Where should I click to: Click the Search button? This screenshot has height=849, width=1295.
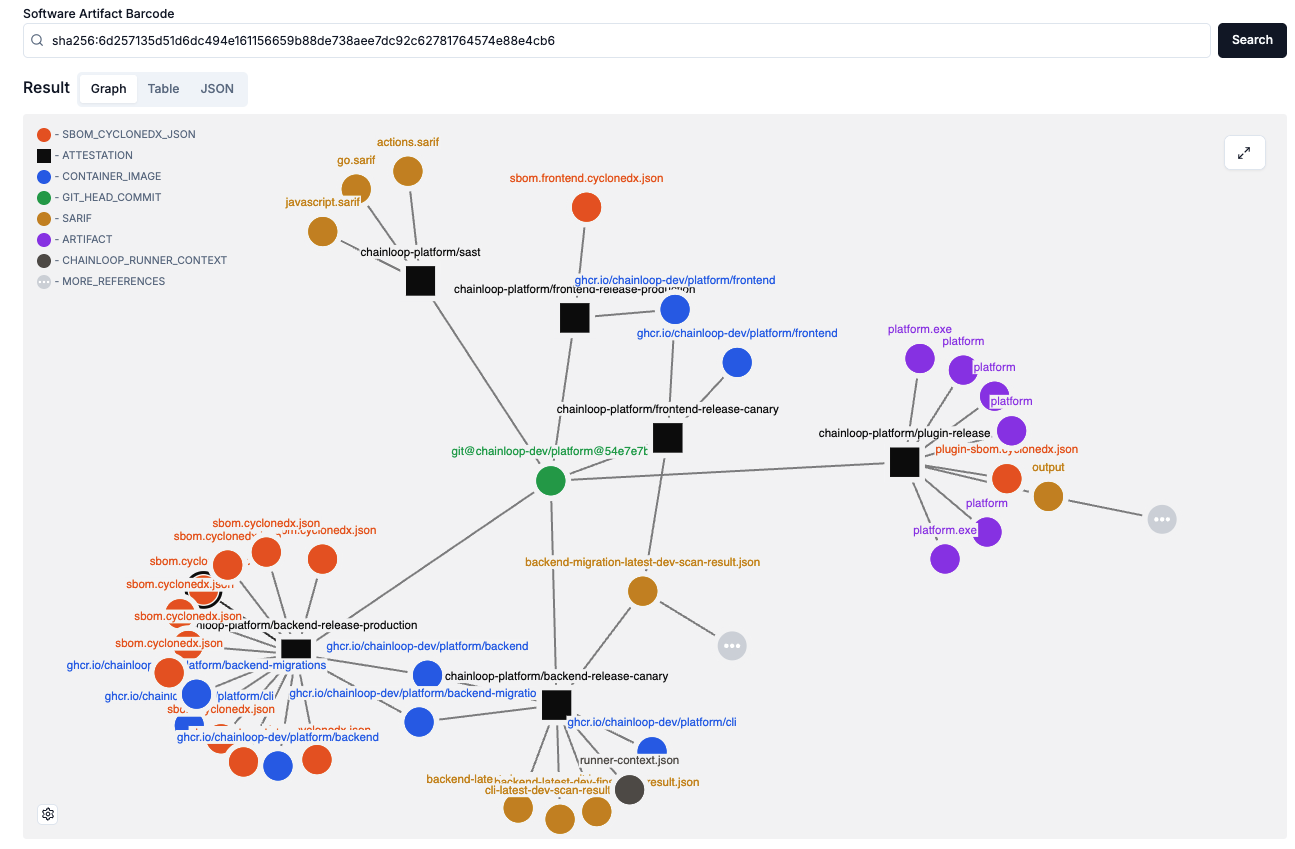pyautogui.click(x=1252, y=40)
